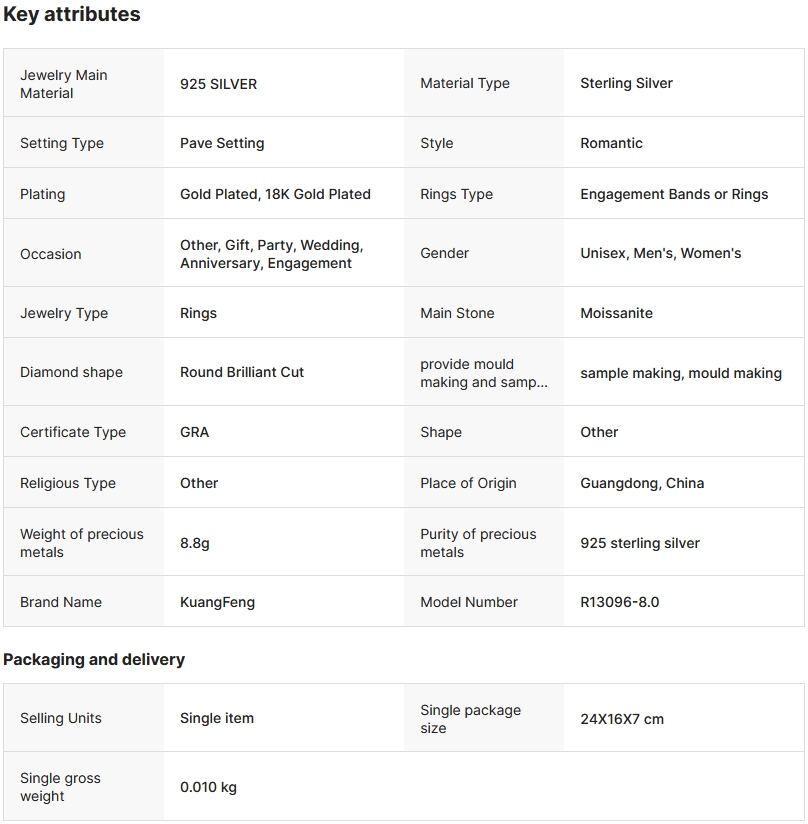Click the GRA certificate type value
The height and width of the screenshot is (824, 808).
coord(194,432)
